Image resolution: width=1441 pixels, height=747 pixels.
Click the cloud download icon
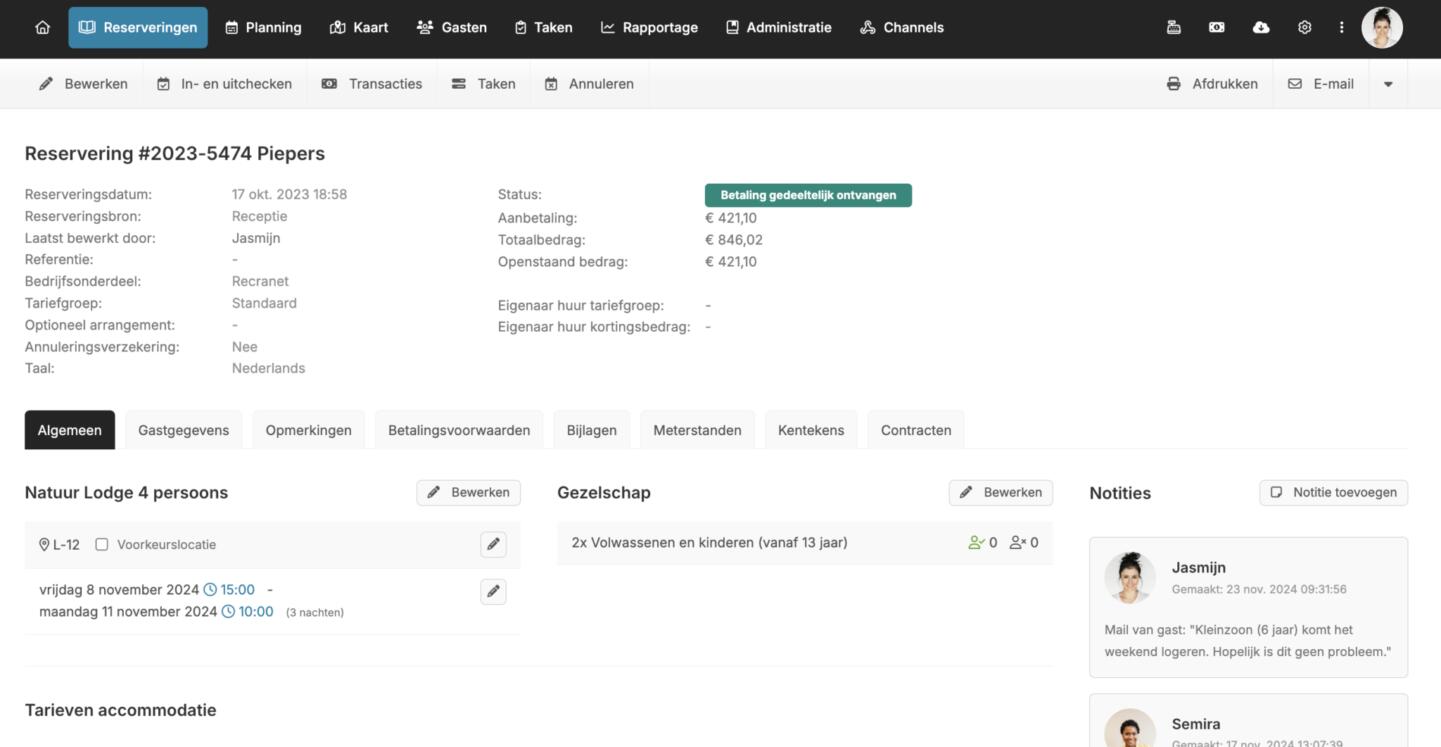[x=1261, y=28]
